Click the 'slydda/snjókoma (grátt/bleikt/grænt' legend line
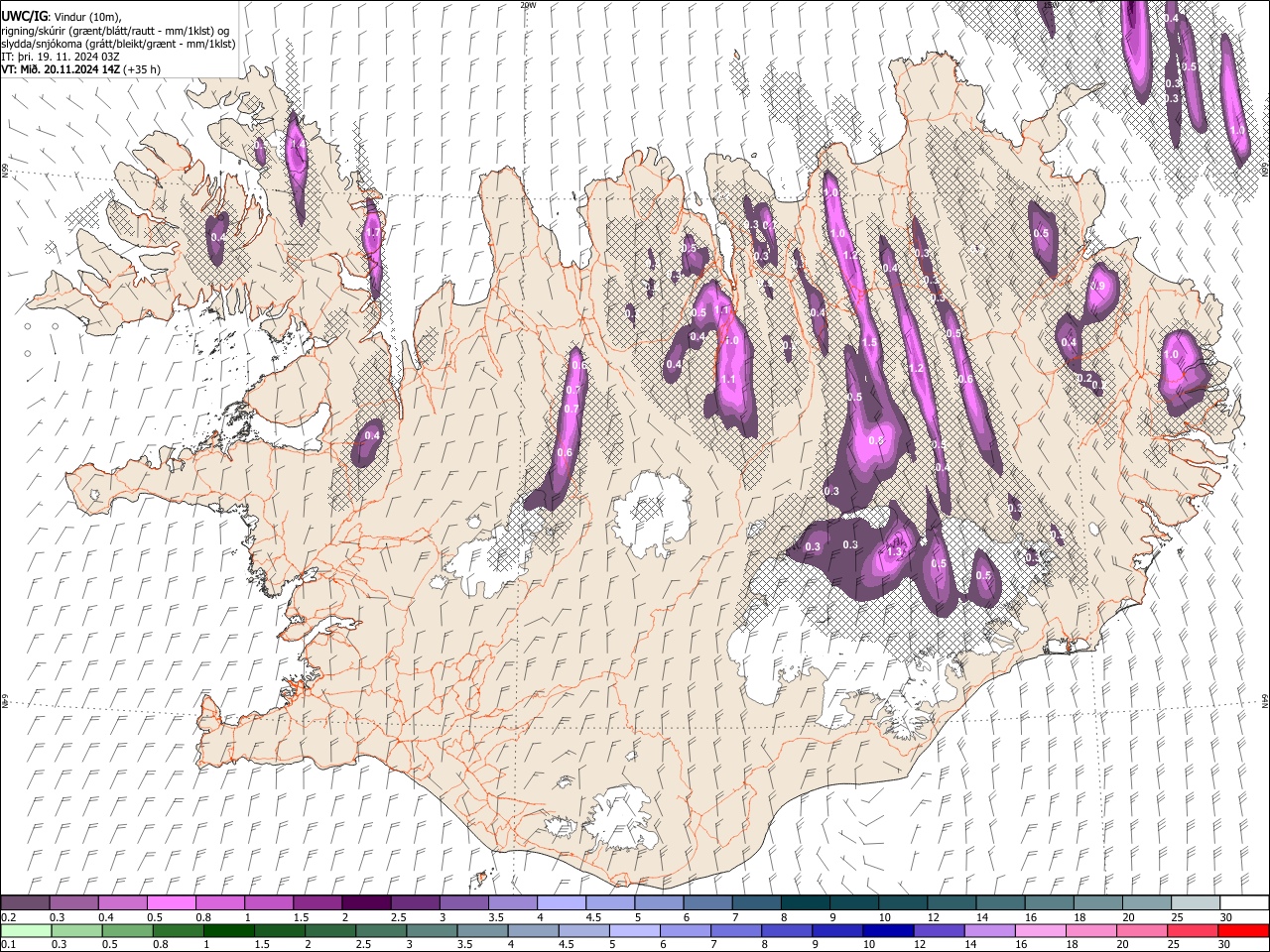The image size is (1270, 952). click(x=119, y=44)
